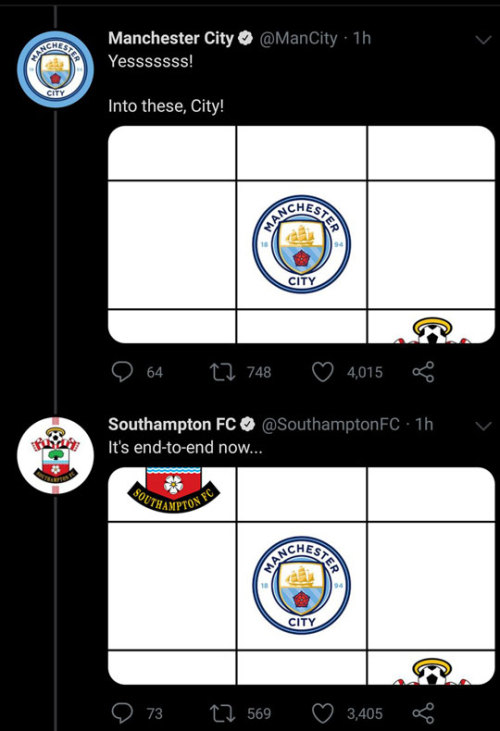Screen dimensions: 500x731
Task: Like the Manchester City tweet
Action: click(322, 372)
